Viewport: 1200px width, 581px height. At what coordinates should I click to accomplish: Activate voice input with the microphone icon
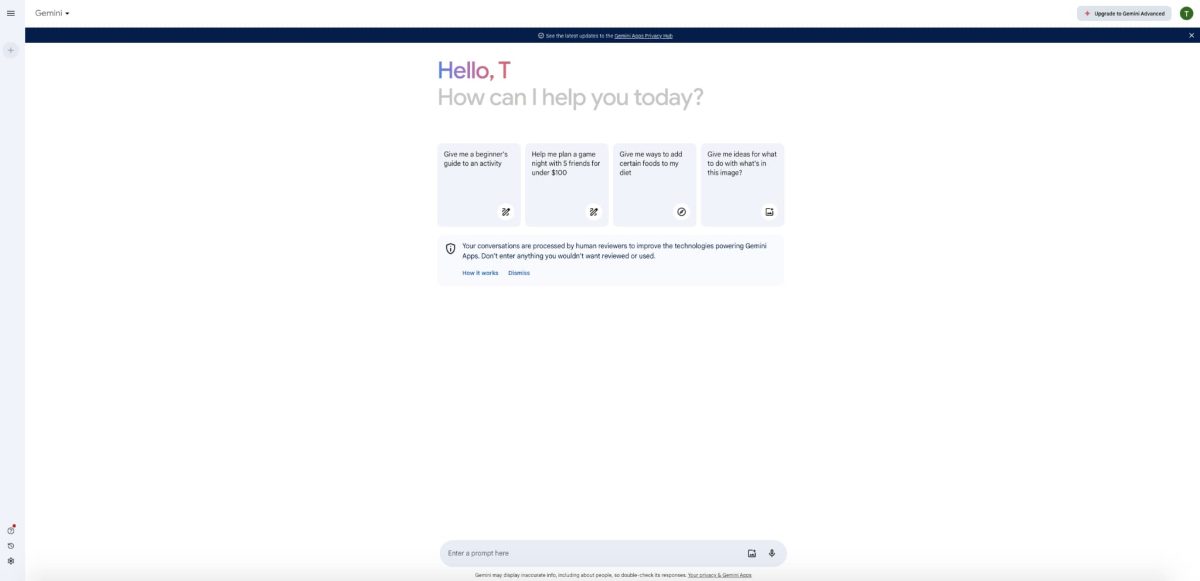(x=770, y=551)
